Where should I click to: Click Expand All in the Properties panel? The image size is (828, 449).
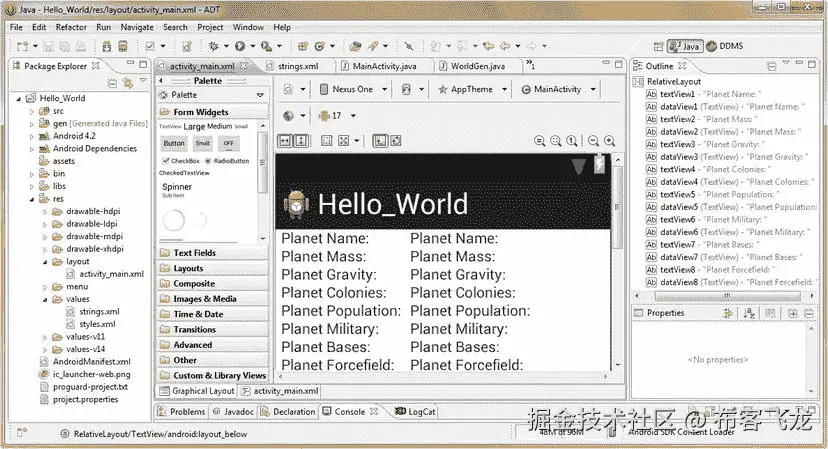pos(793,313)
